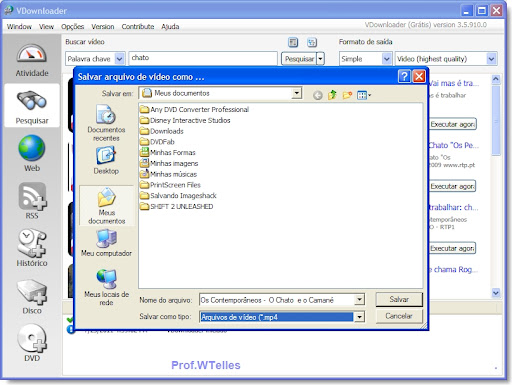Click the Salvar button

click(399, 299)
